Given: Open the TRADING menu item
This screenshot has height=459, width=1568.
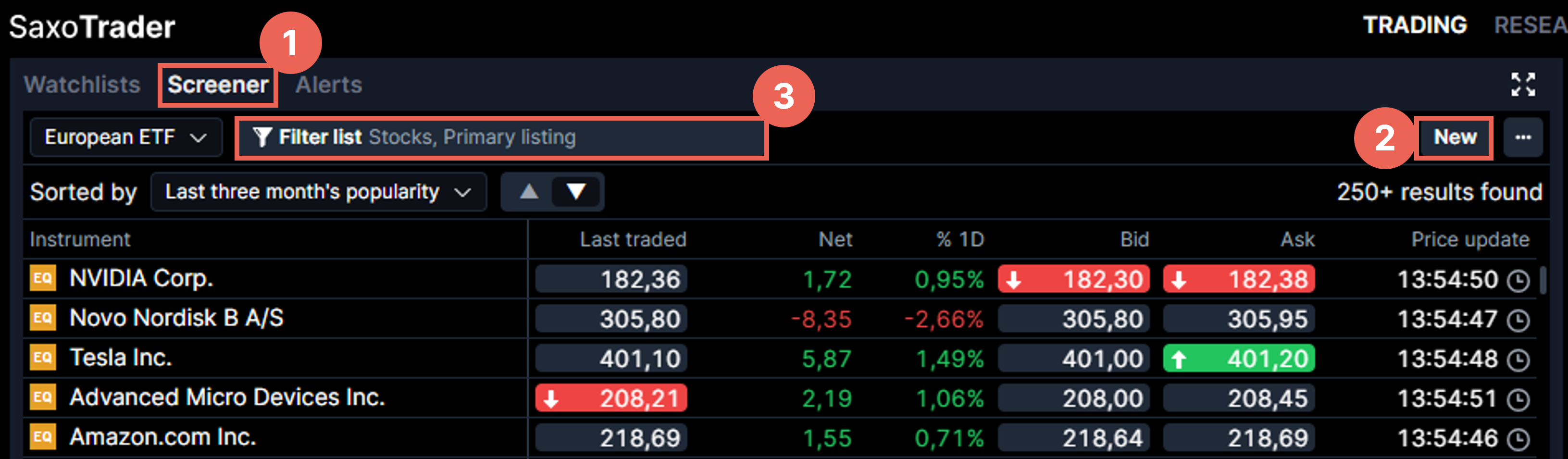Looking at the screenshot, I should (1415, 25).
